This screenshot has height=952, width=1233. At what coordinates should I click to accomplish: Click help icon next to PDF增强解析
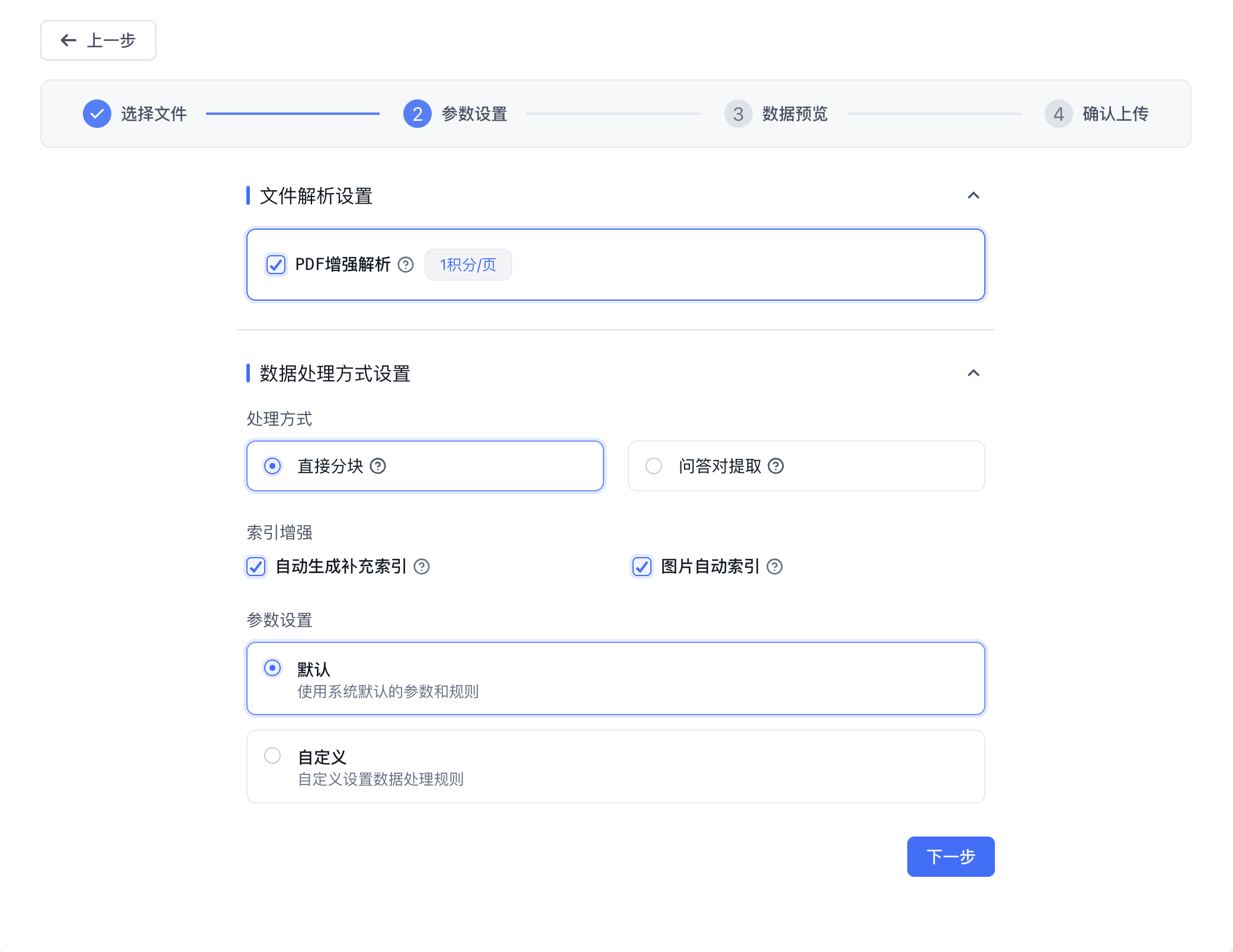click(x=406, y=265)
